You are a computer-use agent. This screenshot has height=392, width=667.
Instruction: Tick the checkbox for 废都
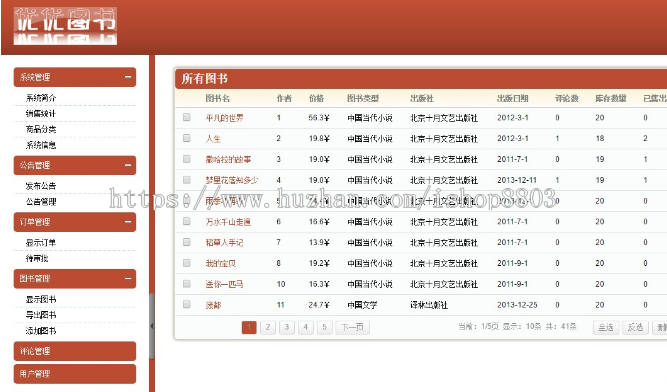tap(186, 304)
